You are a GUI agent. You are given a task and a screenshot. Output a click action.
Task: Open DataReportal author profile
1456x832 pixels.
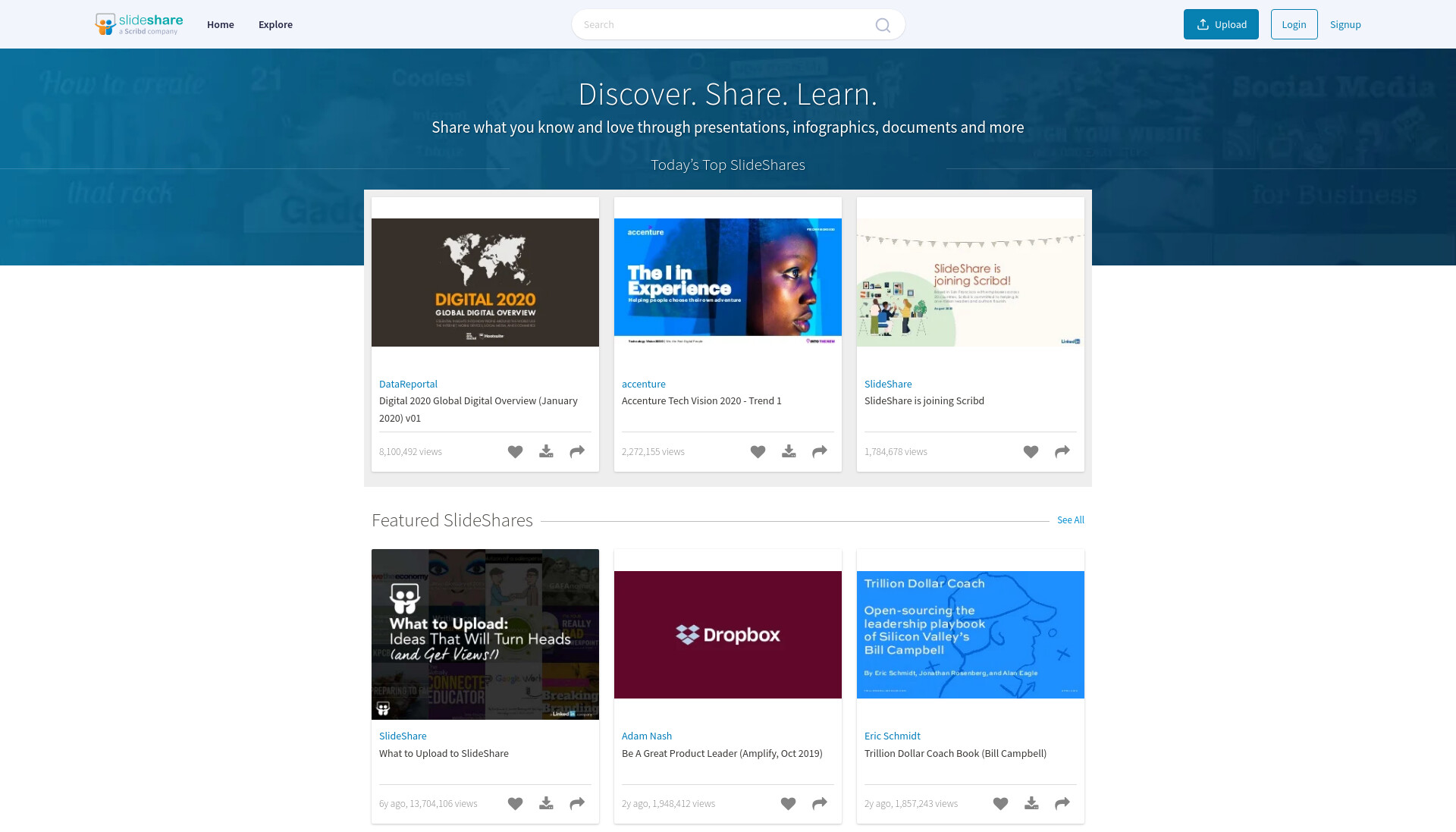[x=408, y=384]
